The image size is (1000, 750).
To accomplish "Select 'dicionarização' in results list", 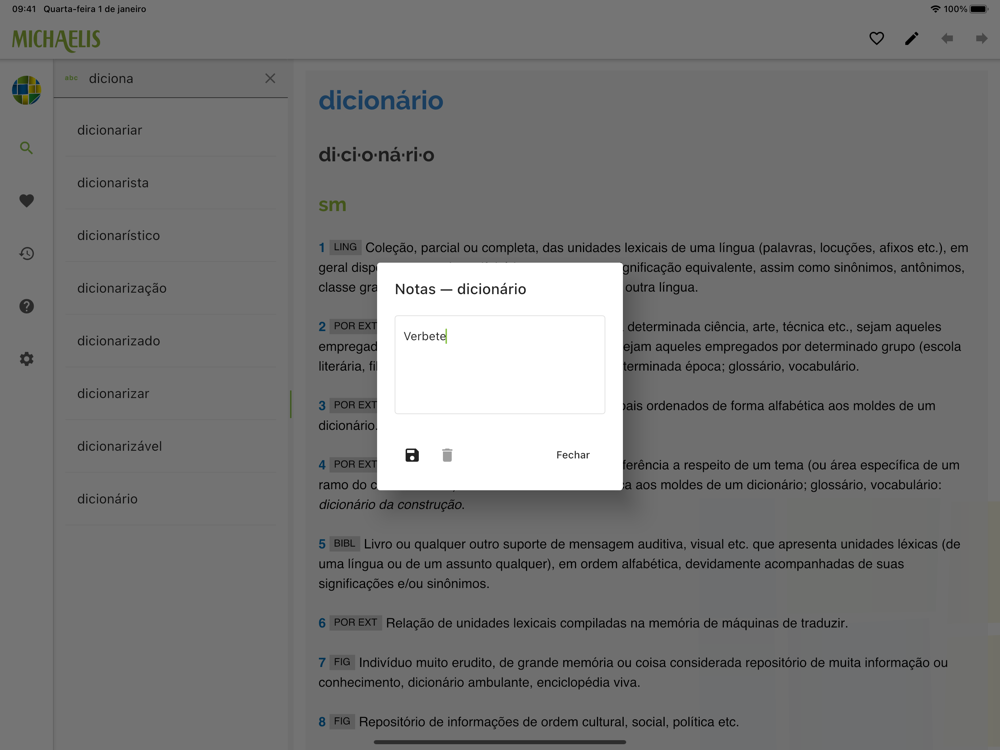I will [x=171, y=288].
